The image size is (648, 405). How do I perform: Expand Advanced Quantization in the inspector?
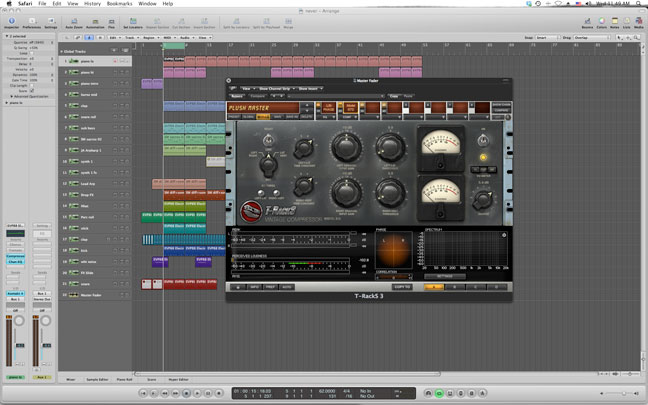click(x=12, y=96)
